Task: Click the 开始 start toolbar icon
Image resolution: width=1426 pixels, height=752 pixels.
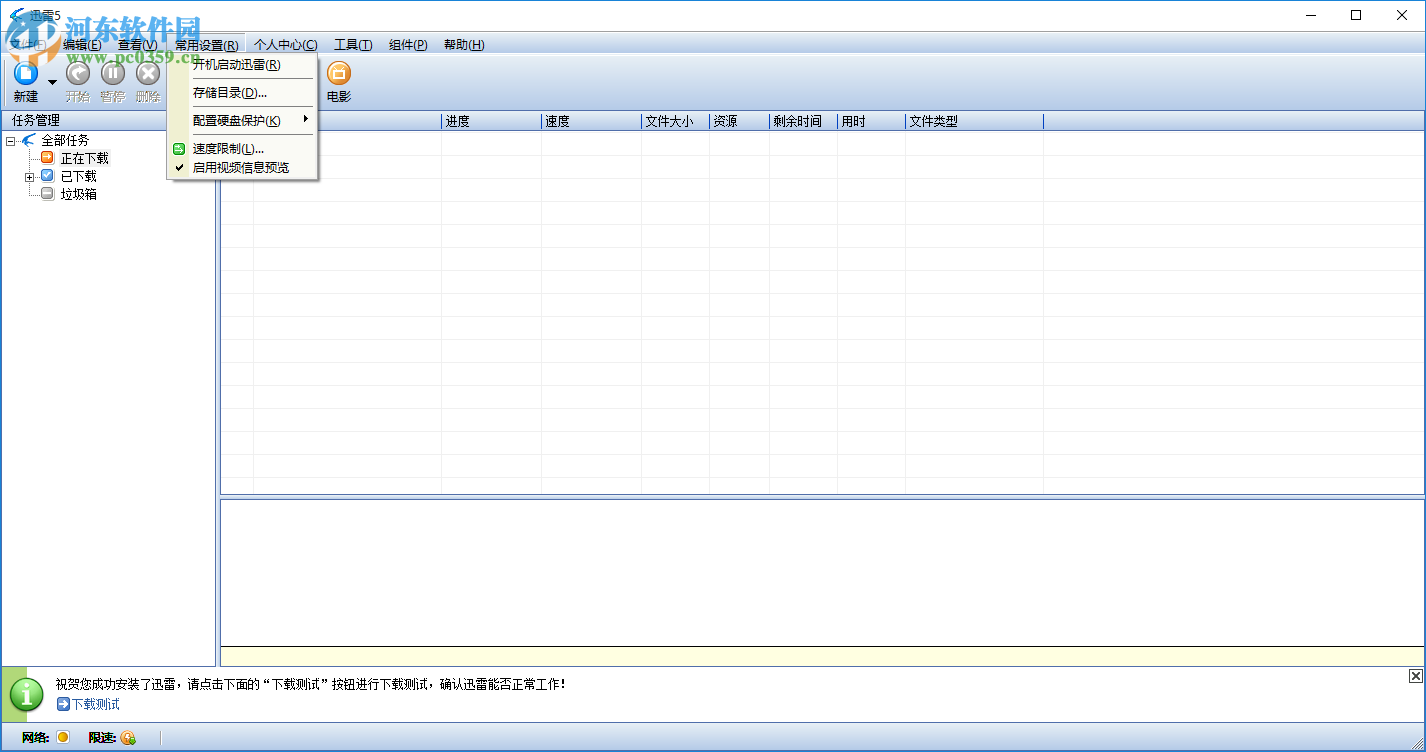Action: click(77, 73)
